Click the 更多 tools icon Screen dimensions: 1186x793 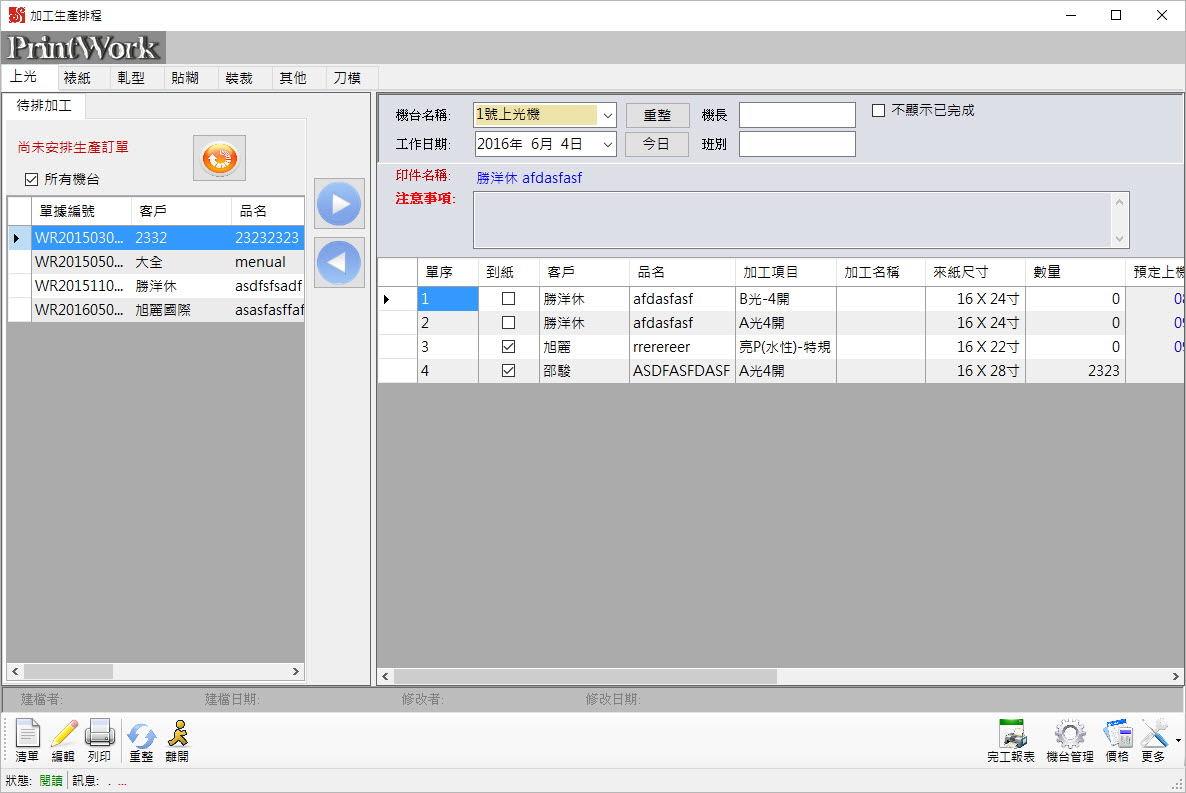[x=1153, y=740]
